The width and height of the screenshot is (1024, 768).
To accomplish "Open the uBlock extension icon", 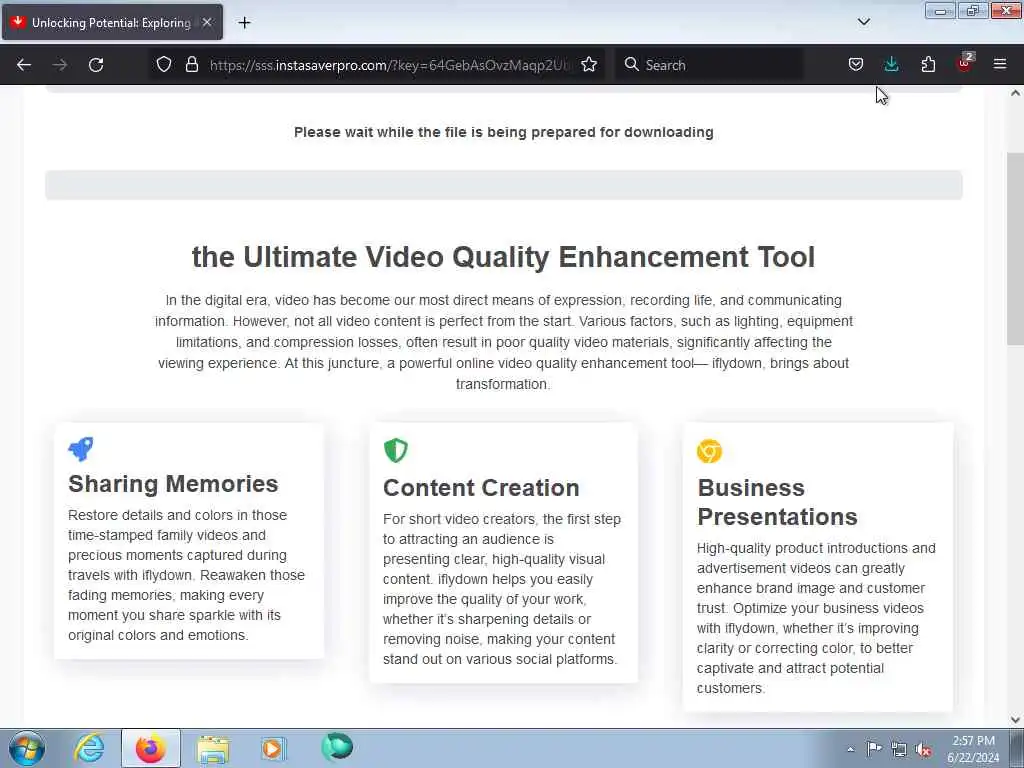I will pyautogui.click(x=965, y=63).
